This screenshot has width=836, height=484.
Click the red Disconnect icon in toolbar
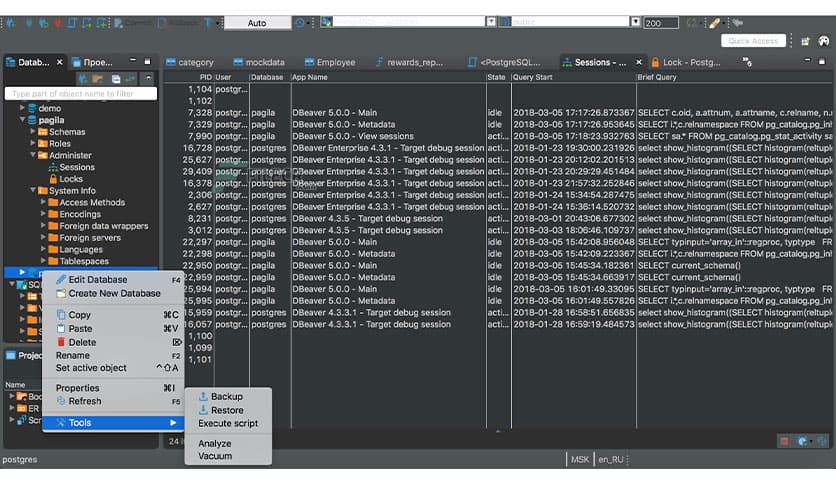pyautogui.click(x=58, y=23)
